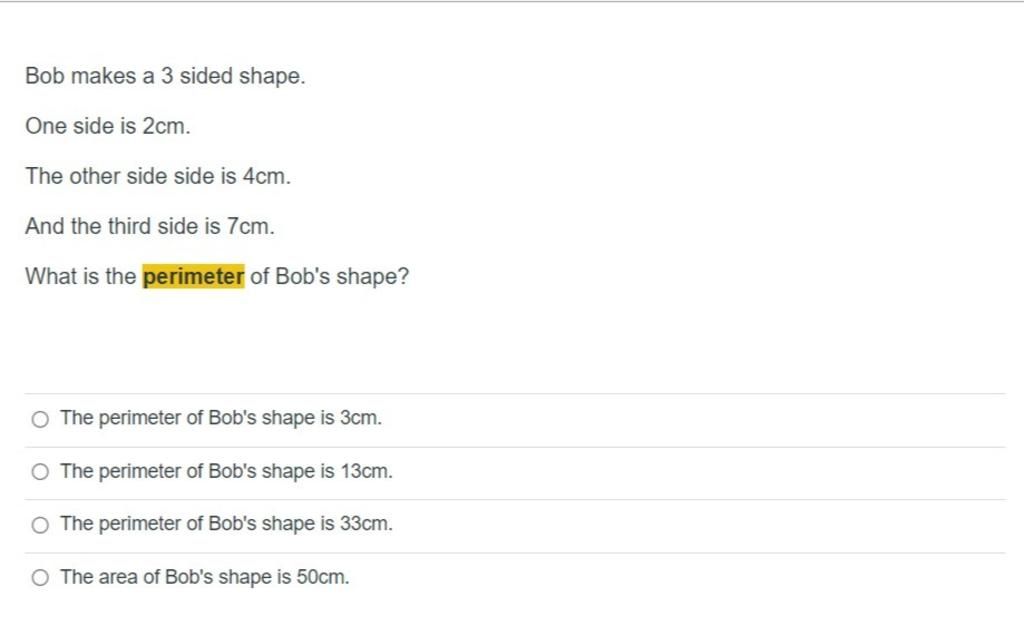Click answer text 'The perimeter of Bob's shape is 3cm.'
This screenshot has width=1024, height=626.
(x=221, y=418)
